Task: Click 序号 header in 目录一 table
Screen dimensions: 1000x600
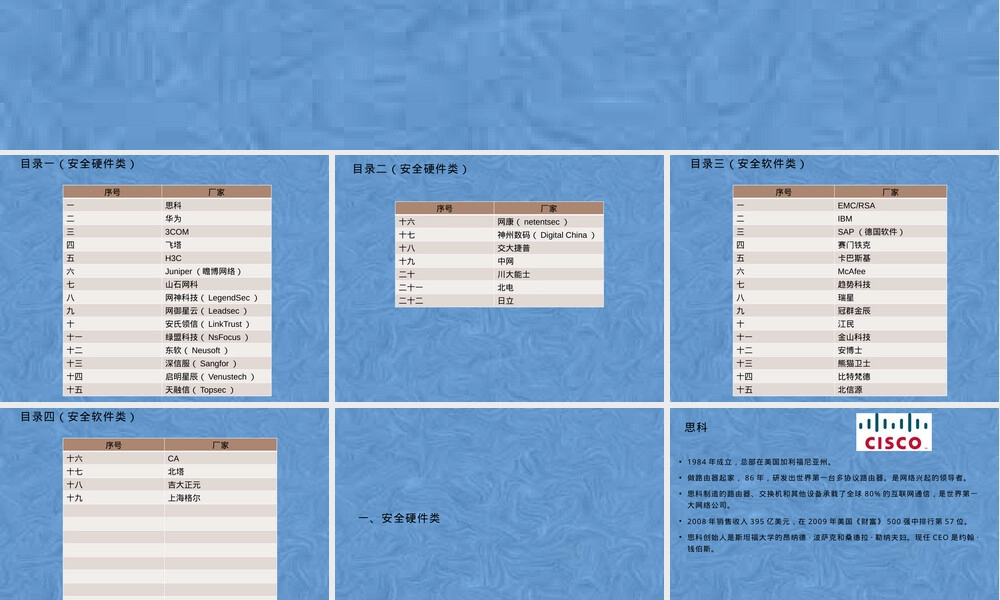Action: (x=112, y=192)
